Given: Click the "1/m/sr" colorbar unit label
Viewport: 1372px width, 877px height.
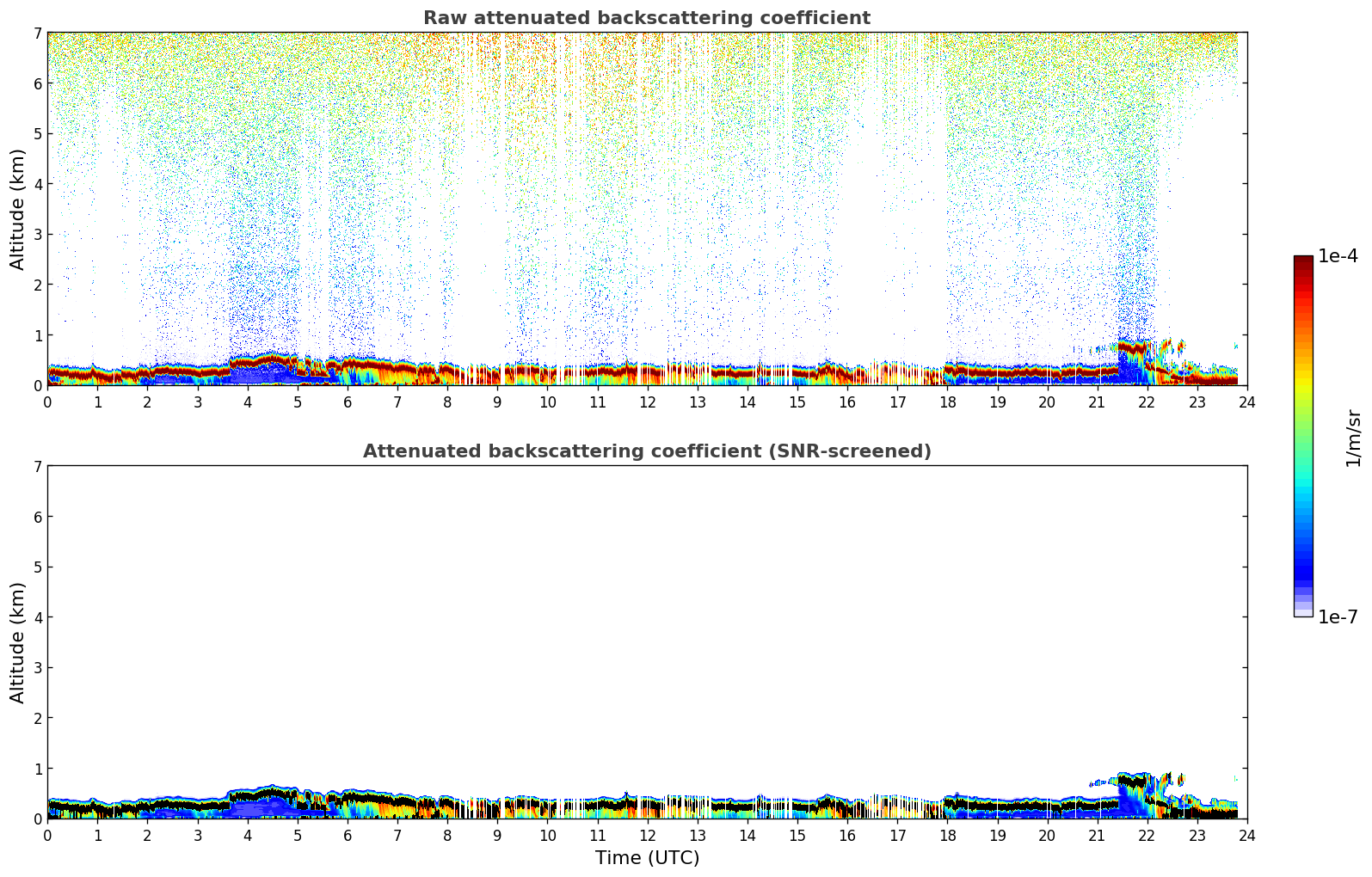Looking at the screenshot, I should click(1353, 438).
